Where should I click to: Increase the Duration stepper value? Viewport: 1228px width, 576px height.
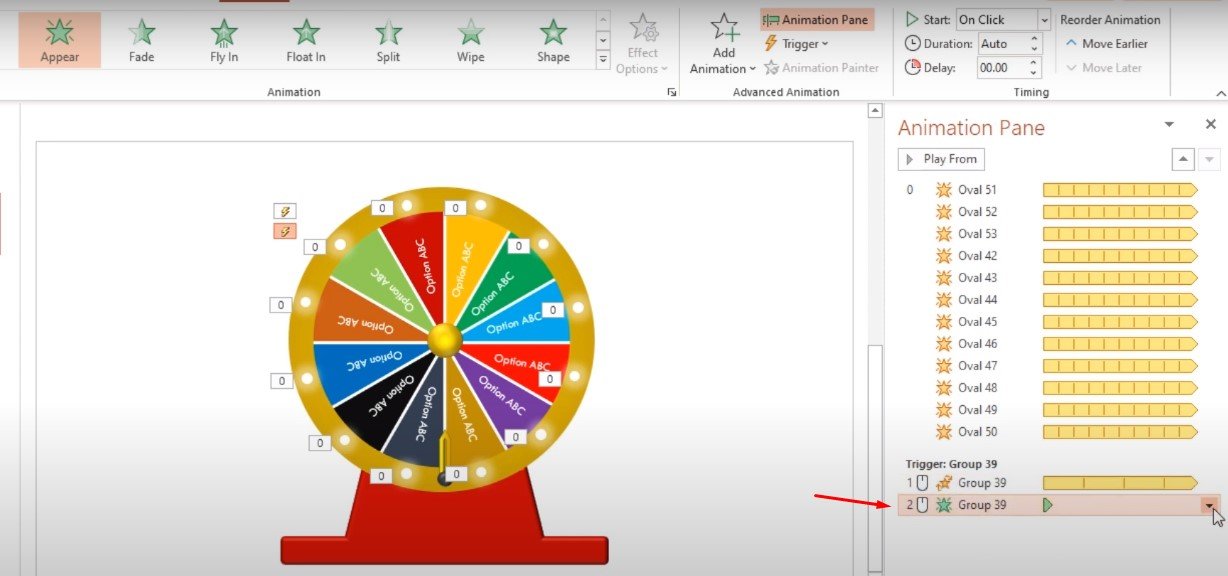[1035, 39]
